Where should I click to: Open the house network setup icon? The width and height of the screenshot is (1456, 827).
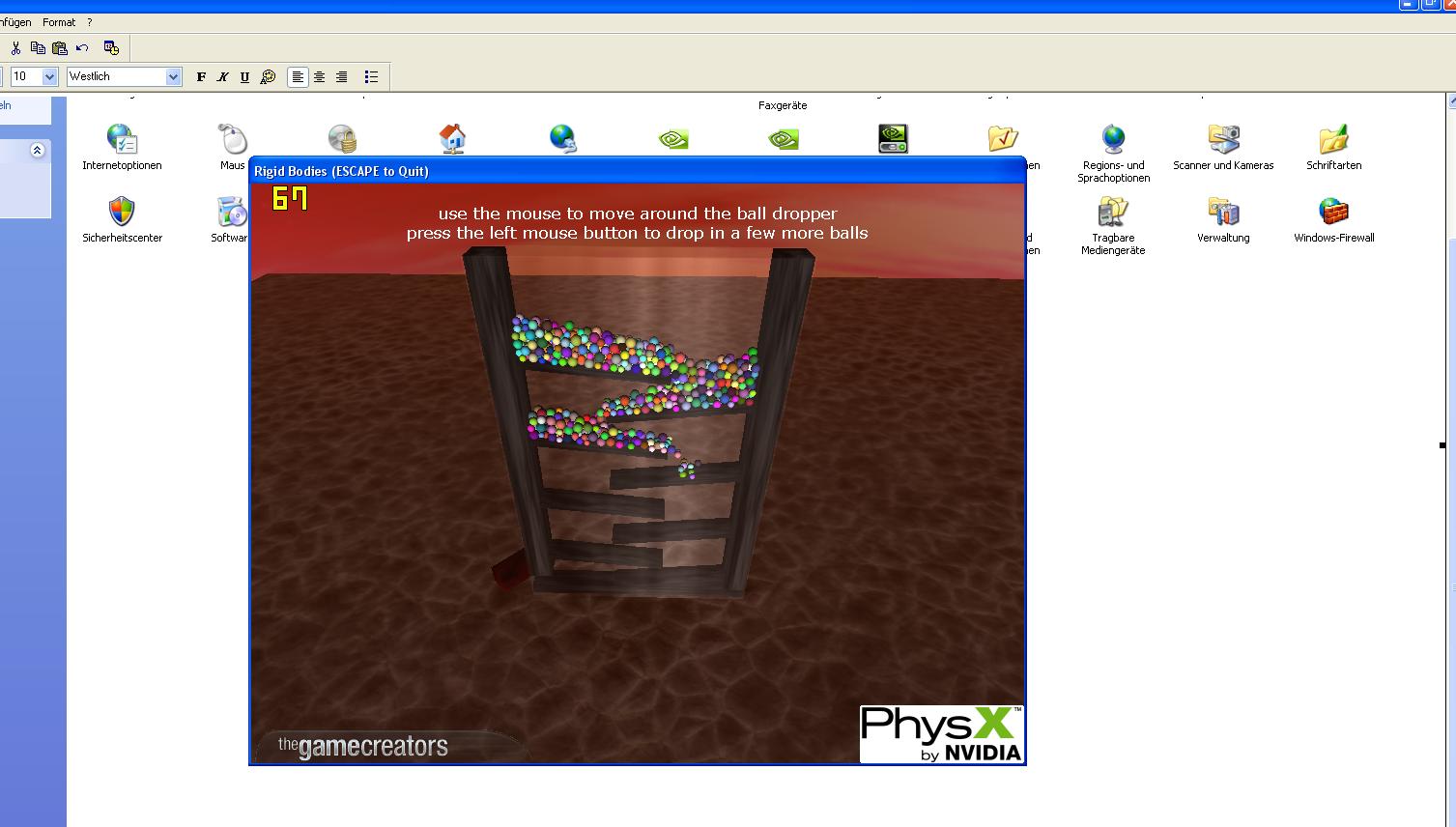pos(452,139)
